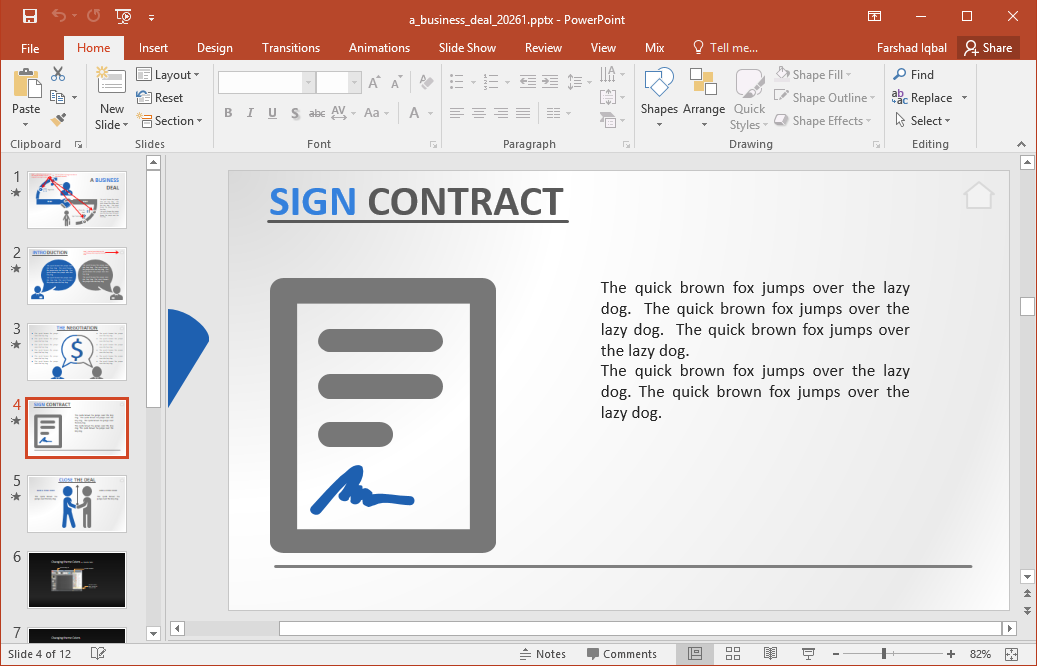Click the home icon on slide
Screen dimensions: 1037x666
(979, 195)
